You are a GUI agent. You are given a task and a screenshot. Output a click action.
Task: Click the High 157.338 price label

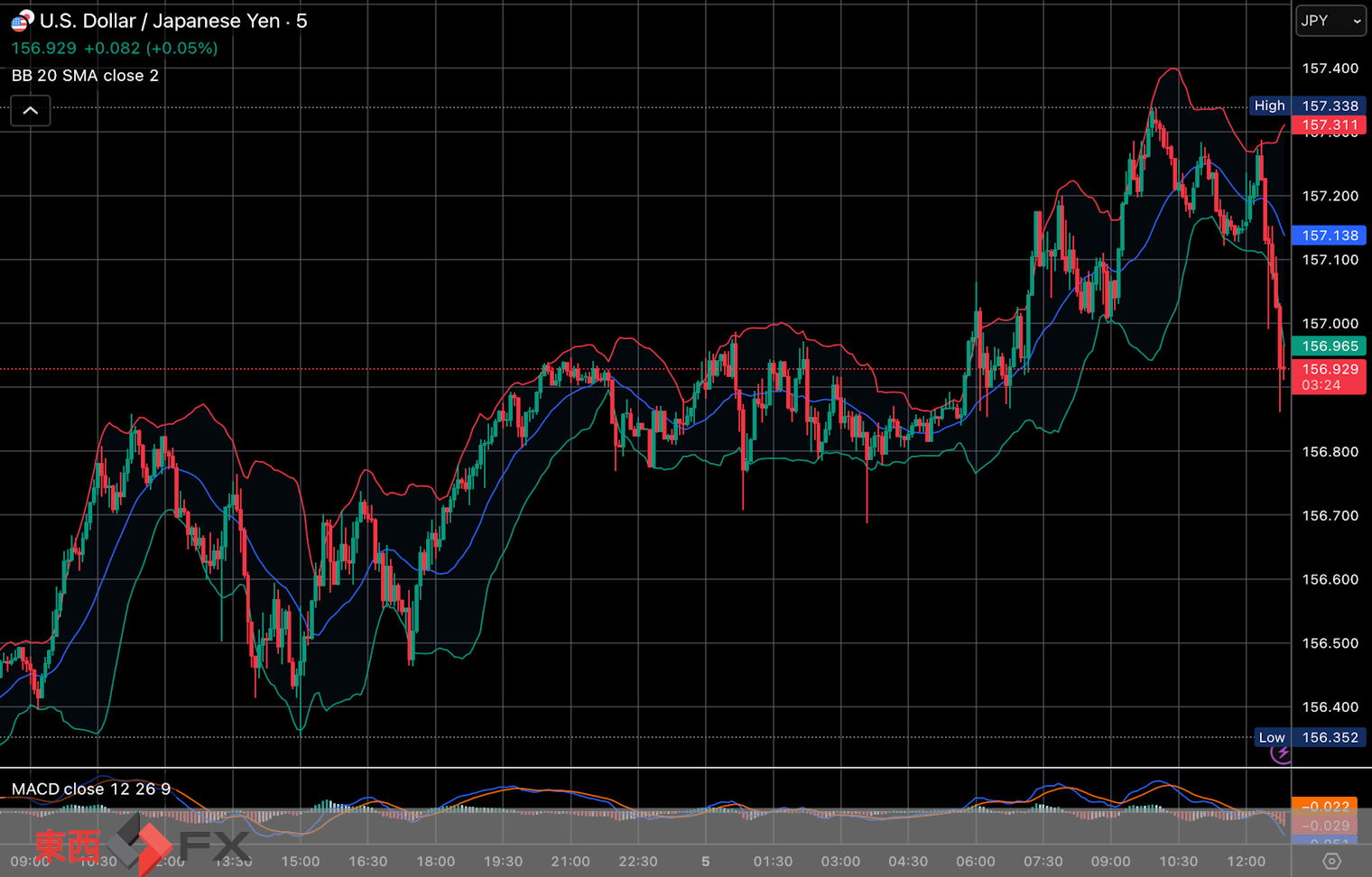[x=1306, y=106]
